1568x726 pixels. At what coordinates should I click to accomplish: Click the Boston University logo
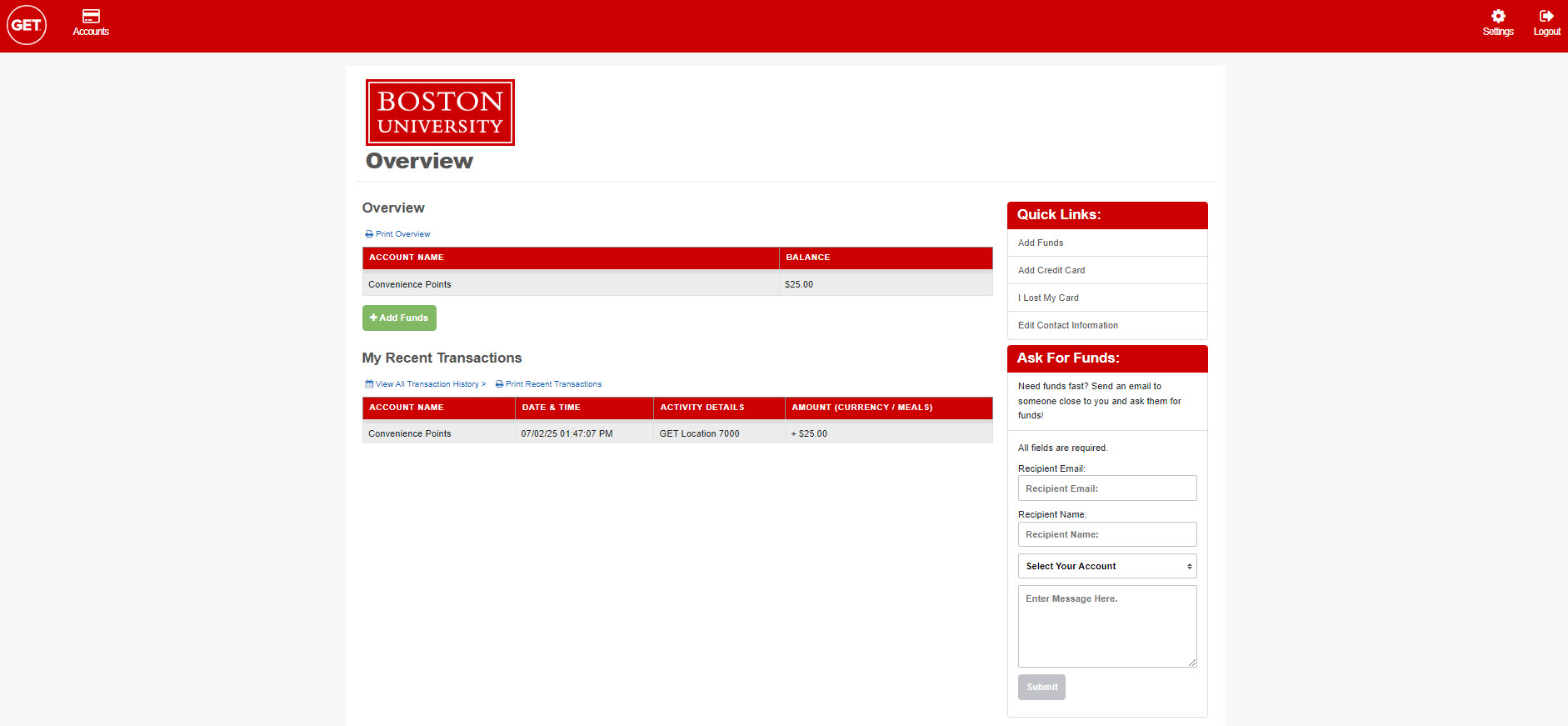tap(440, 113)
